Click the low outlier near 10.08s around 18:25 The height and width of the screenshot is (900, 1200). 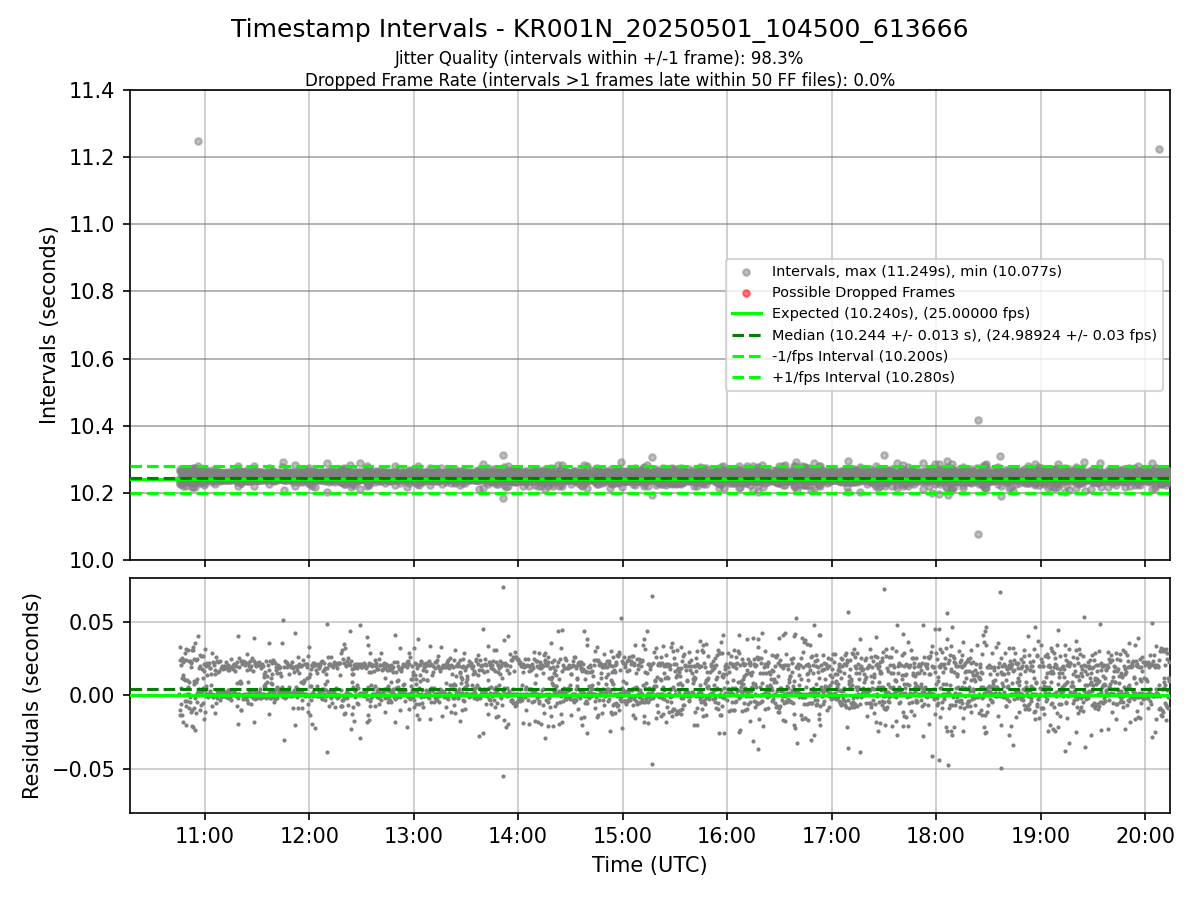point(978,534)
